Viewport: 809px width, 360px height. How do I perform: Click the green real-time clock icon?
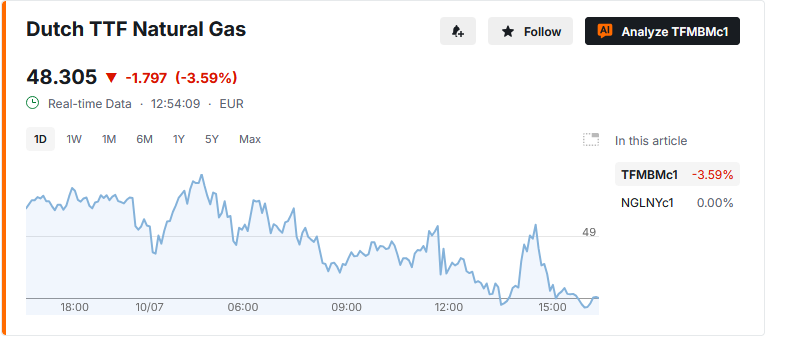click(x=33, y=103)
